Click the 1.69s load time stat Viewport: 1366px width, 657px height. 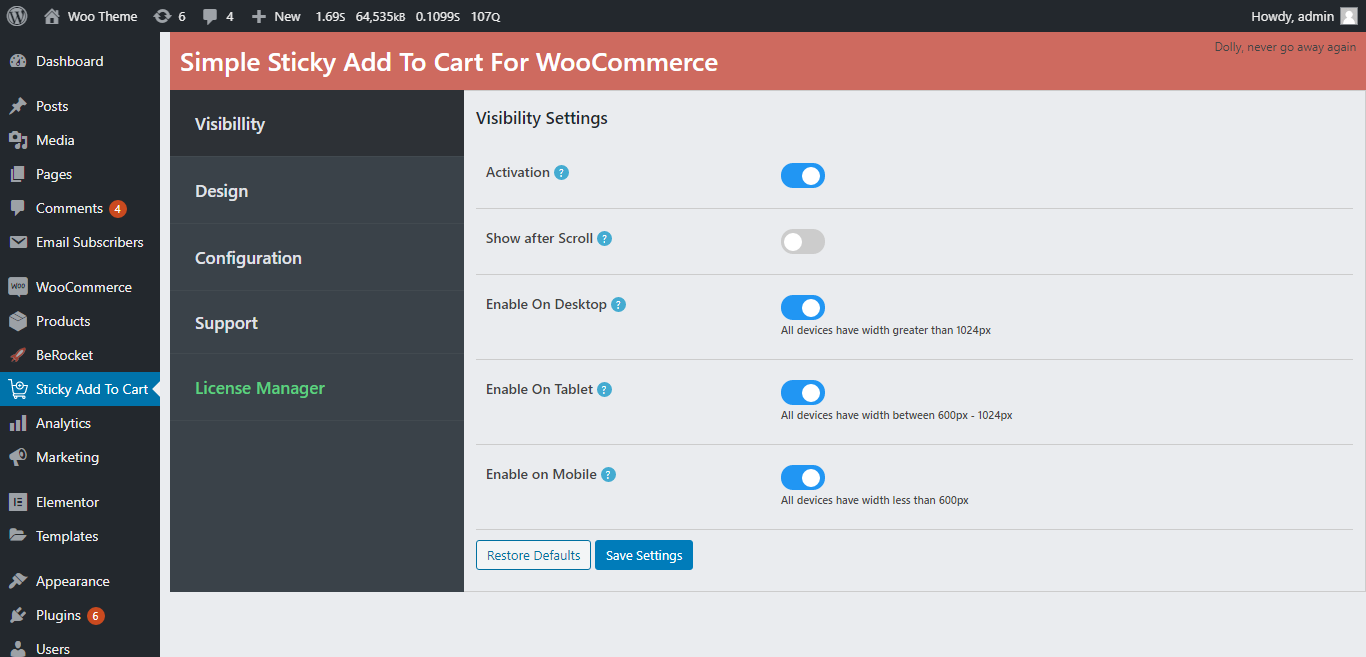[330, 16]
